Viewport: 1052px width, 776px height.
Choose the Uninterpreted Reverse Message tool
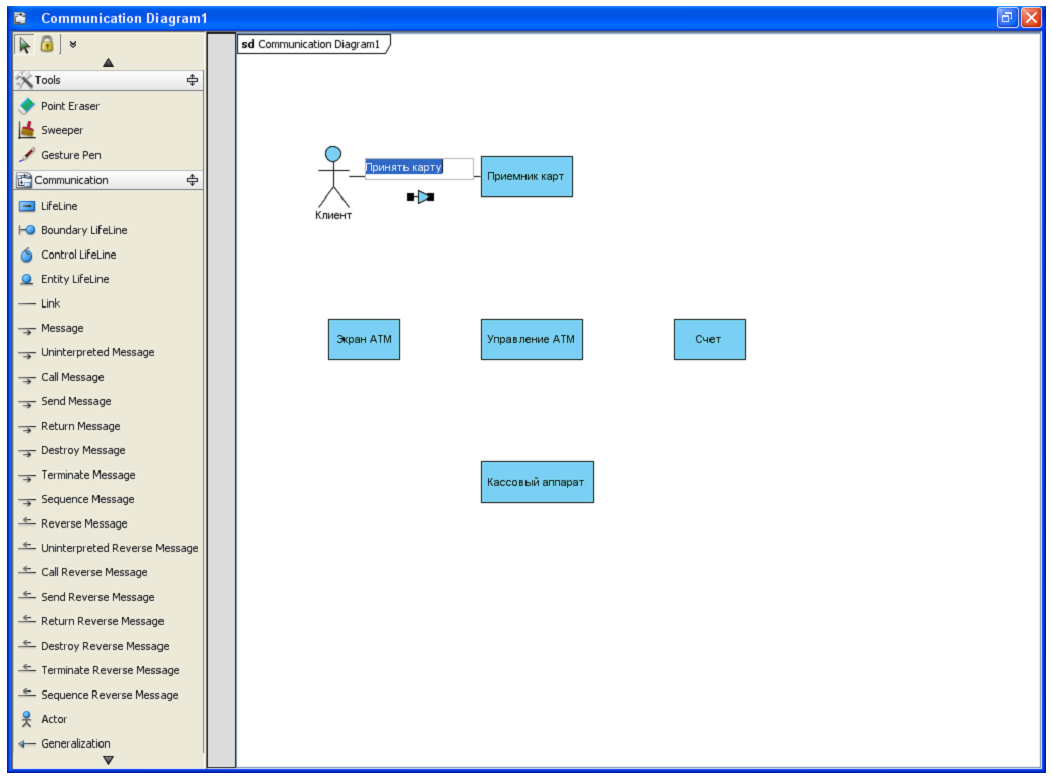click(108, 548)
